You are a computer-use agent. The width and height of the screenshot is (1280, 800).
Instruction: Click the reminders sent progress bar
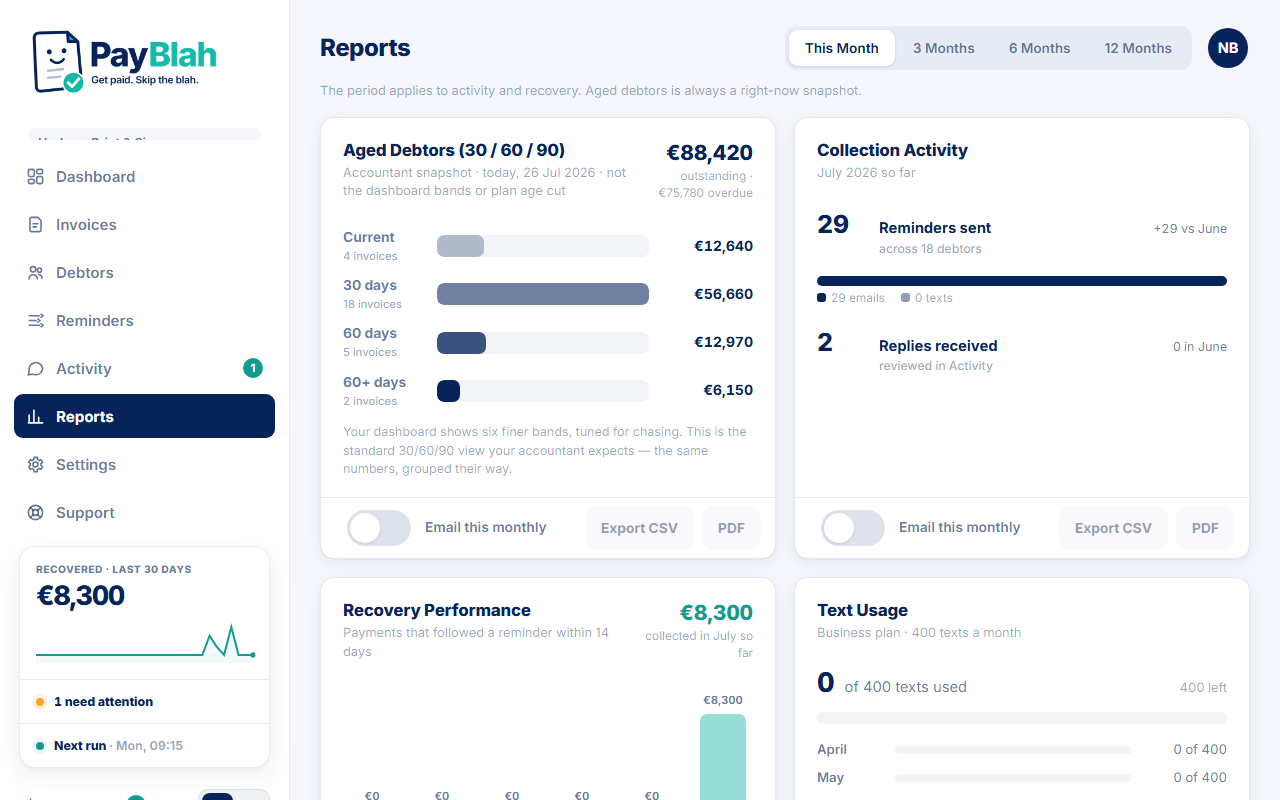pos(1022,281)
